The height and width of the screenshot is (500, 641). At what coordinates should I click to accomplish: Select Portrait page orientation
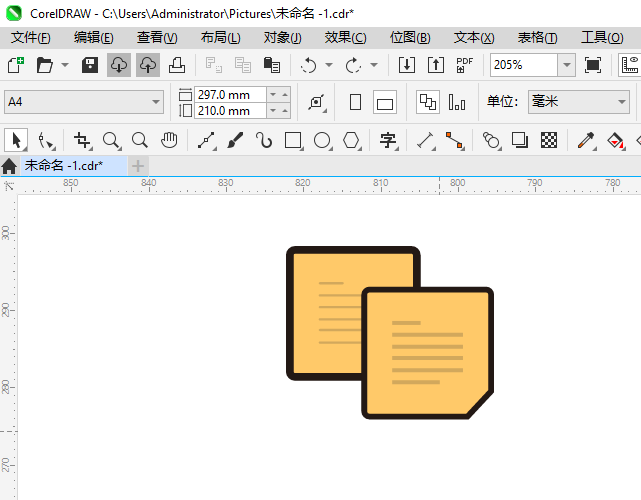tap(356, 102)
